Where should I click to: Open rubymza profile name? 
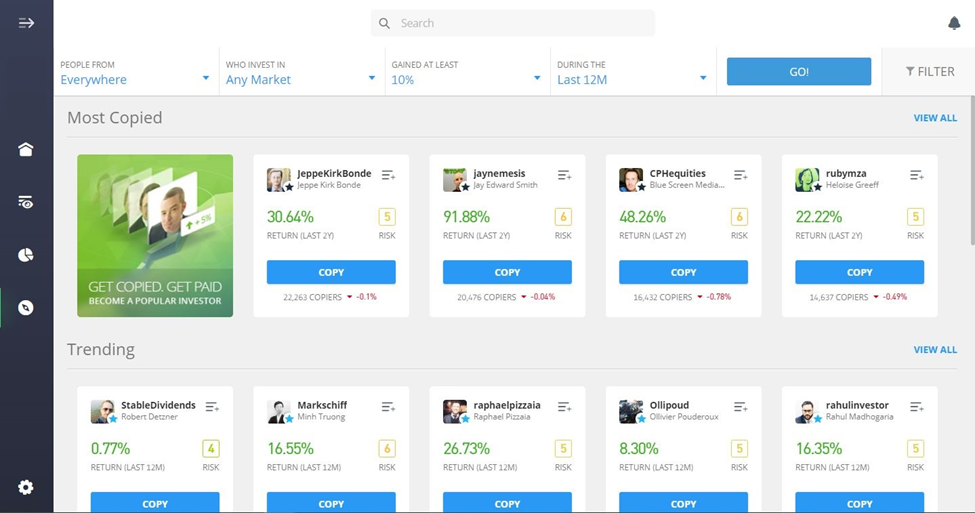(x=846, y=173)
